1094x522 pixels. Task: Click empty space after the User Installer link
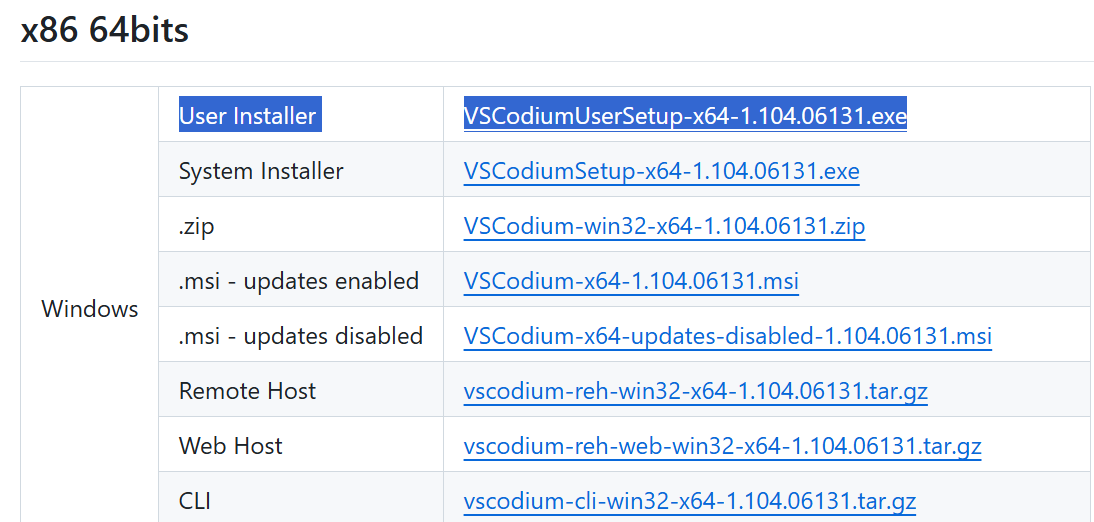[998, 115]
